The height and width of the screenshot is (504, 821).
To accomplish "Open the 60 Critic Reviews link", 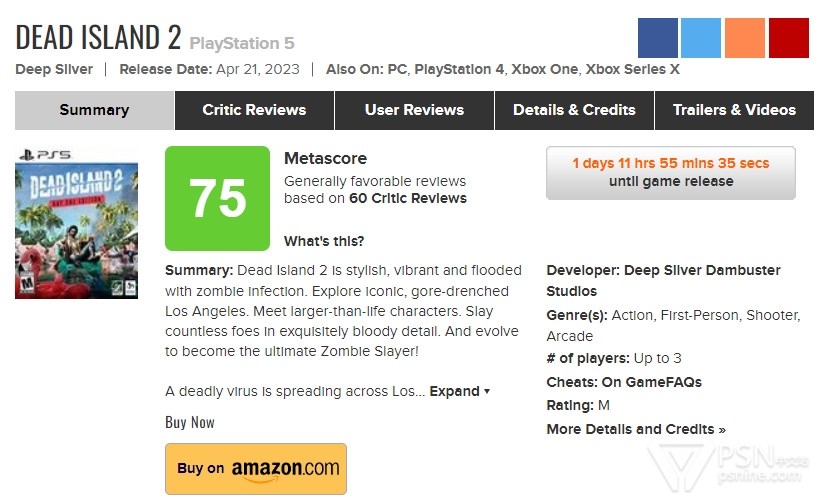I will (407, 198).
